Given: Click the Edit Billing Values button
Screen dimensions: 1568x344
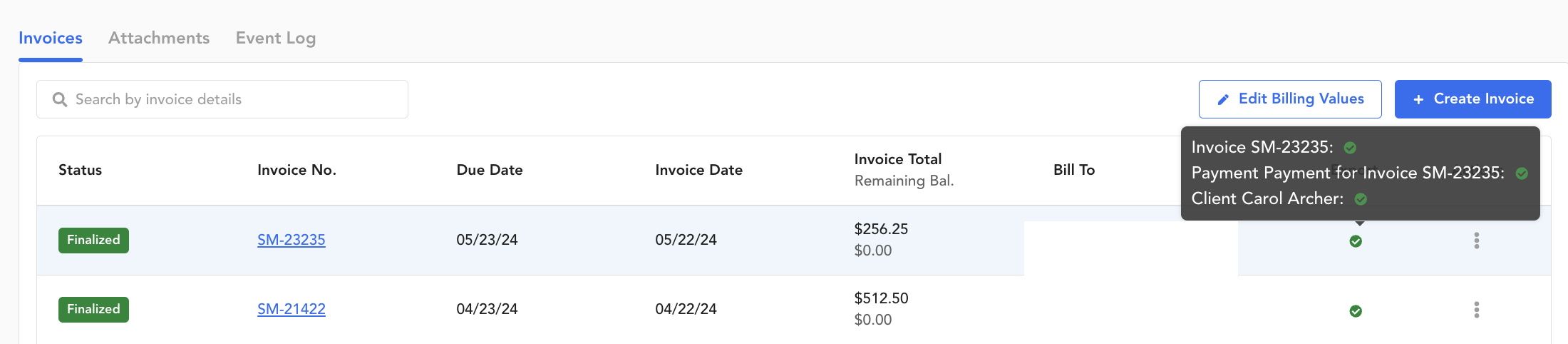Looking at the screenshot, I should click(x=1290, y=99).
